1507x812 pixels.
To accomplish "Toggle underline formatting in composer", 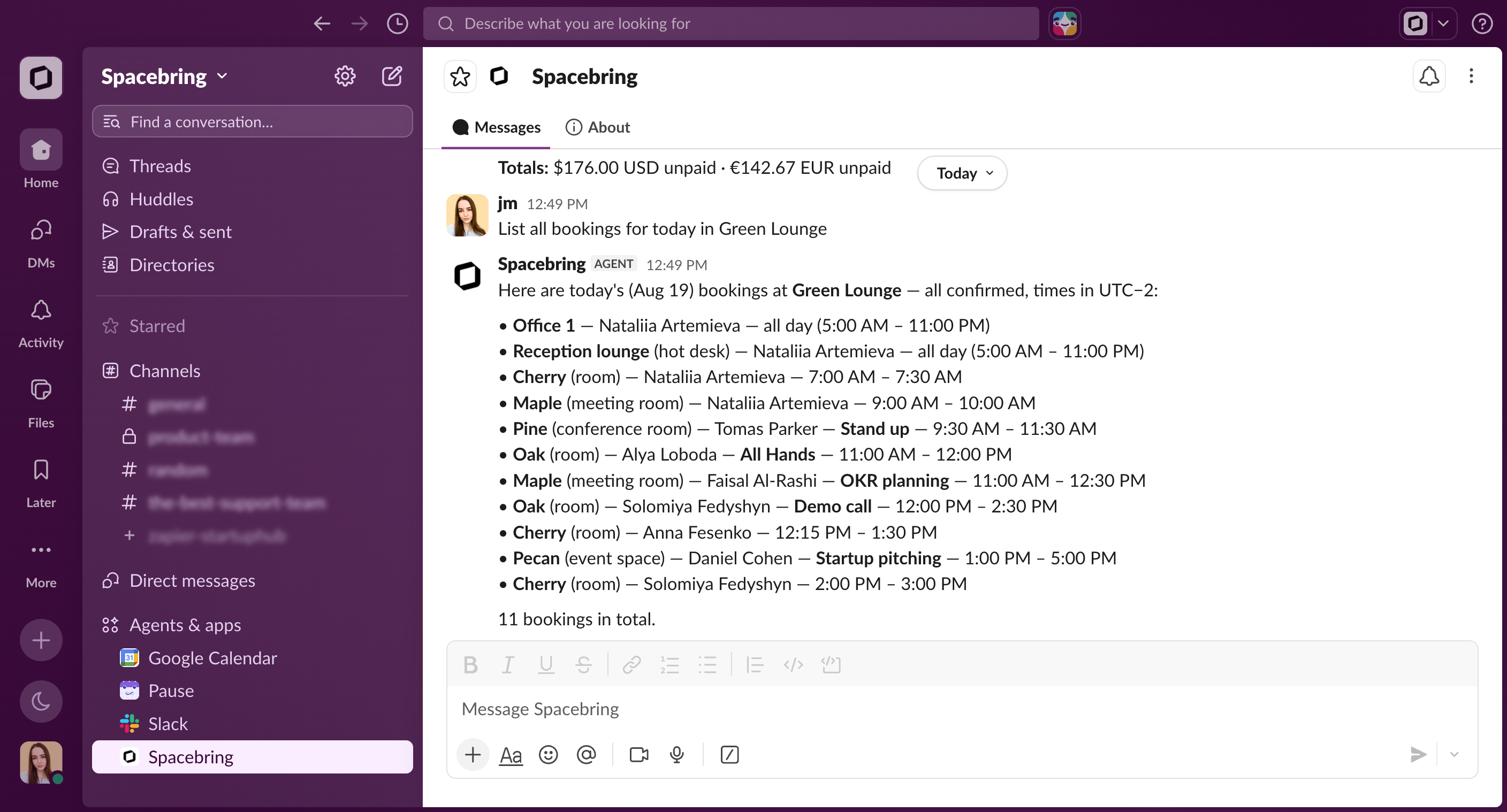I will (546, 665).
